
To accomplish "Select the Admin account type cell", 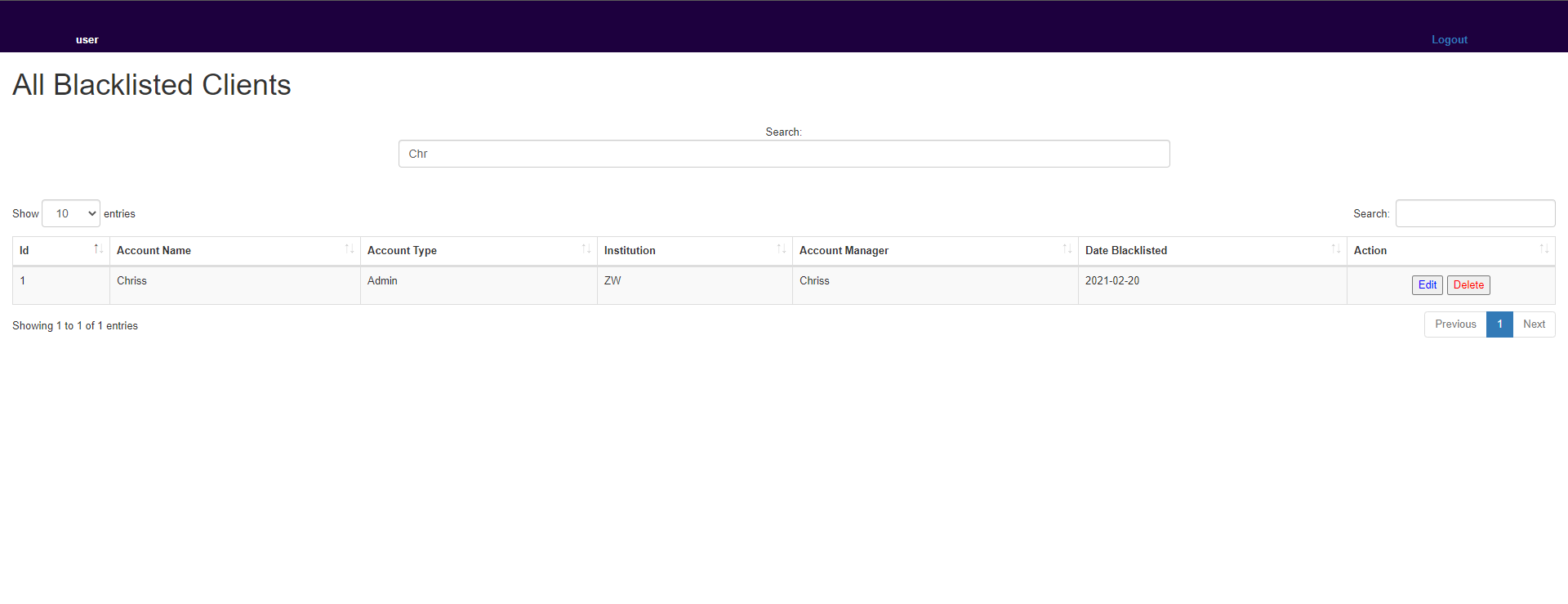I will (479, 285).
